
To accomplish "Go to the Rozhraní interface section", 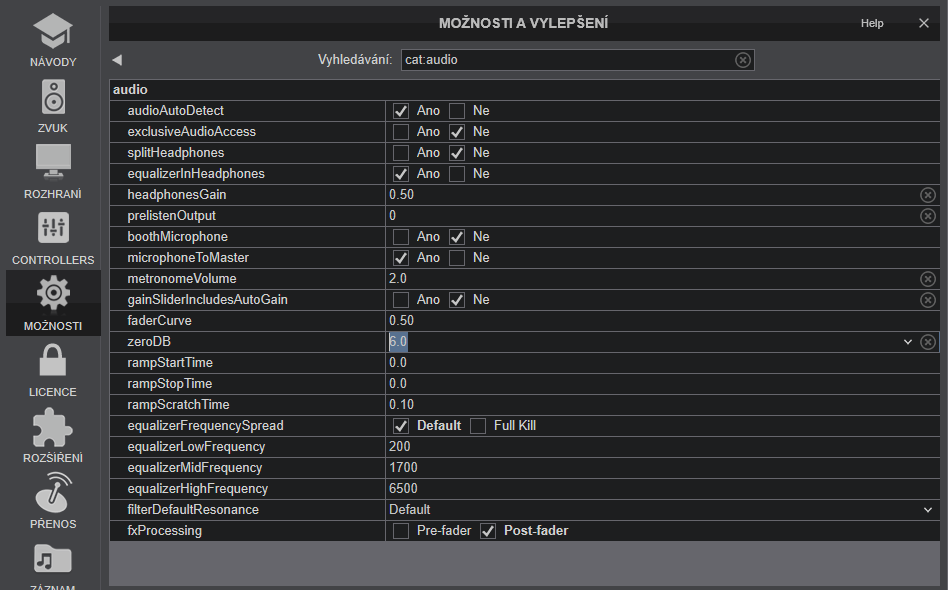I will 53,172.
